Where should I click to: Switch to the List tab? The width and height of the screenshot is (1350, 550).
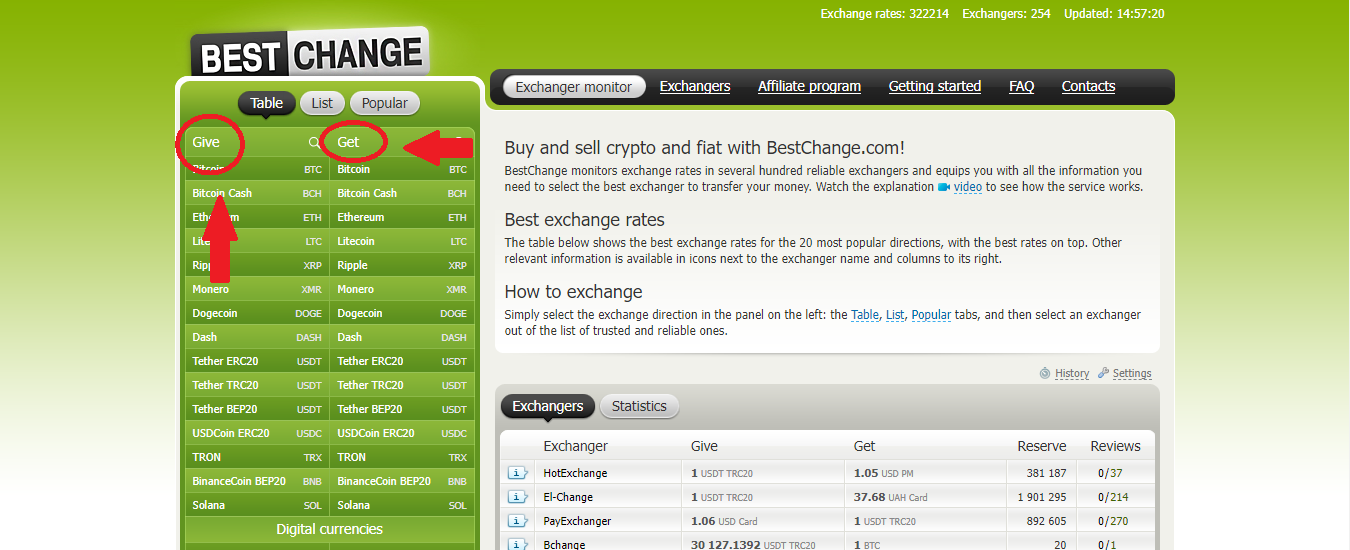pos(322,103)
